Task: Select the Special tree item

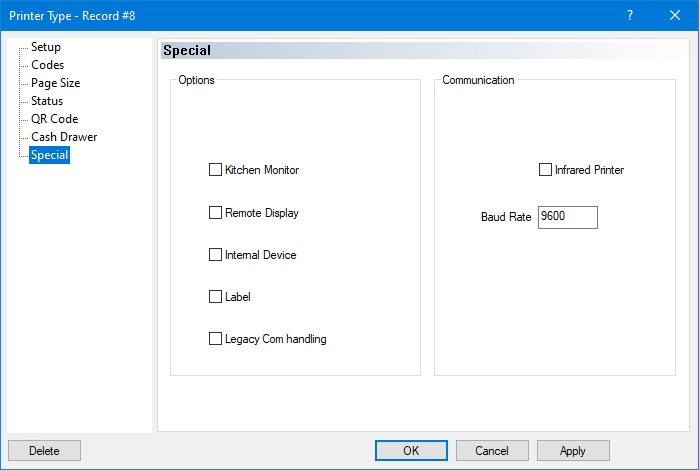Action: 50,155
